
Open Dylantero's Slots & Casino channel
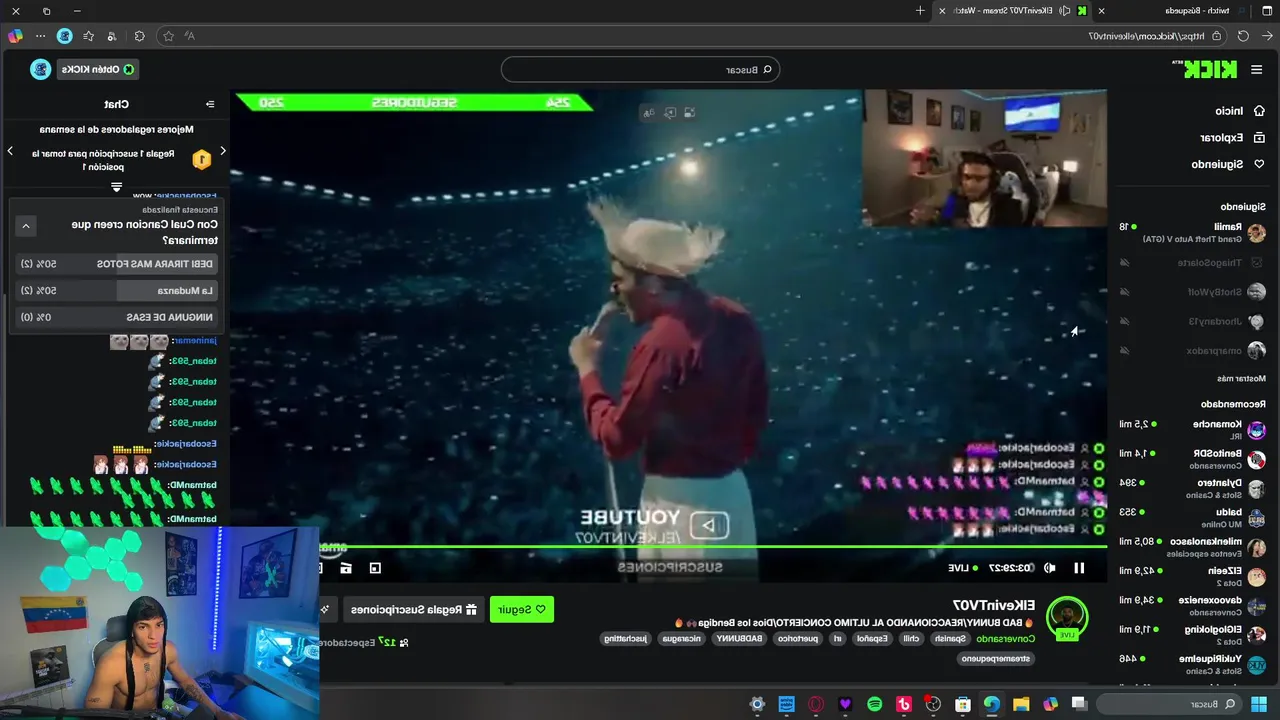click(1193, 488)
